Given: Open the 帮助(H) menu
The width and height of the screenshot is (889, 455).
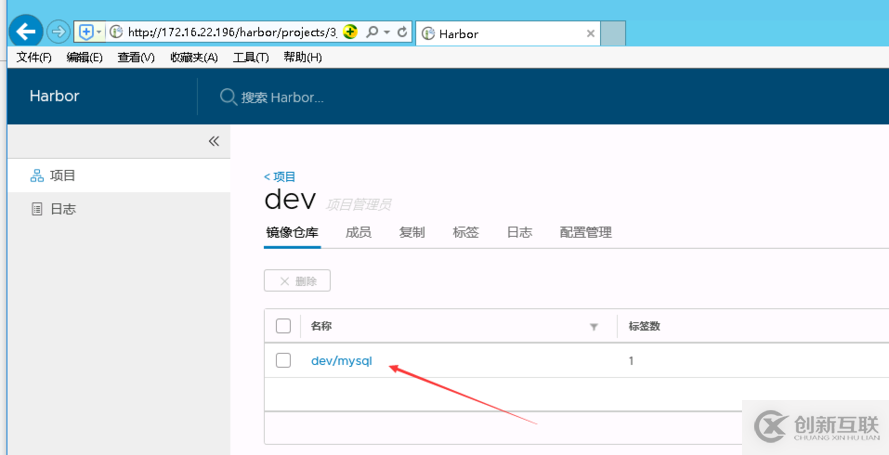Looking at the screenshot, I should pyautogui.click(x=303, y=57).
